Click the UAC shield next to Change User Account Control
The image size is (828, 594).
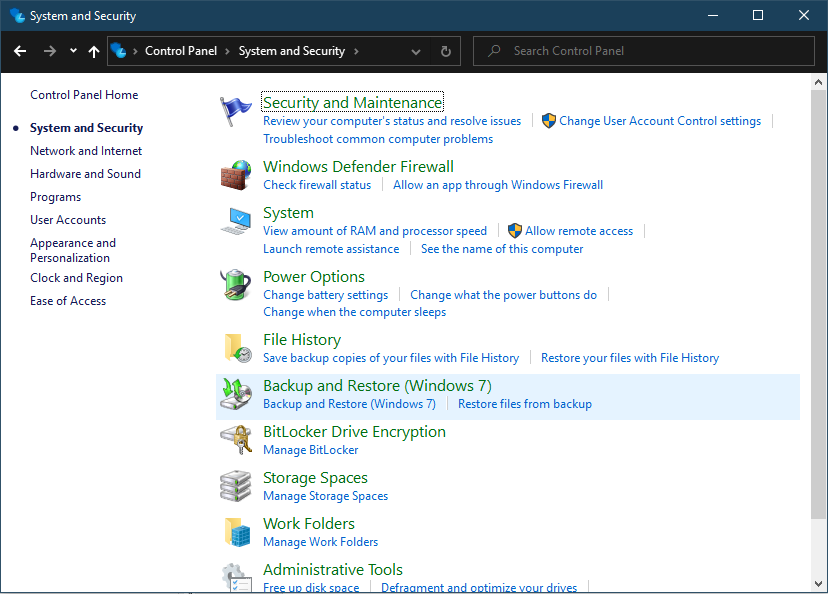[x=549, y=121]
